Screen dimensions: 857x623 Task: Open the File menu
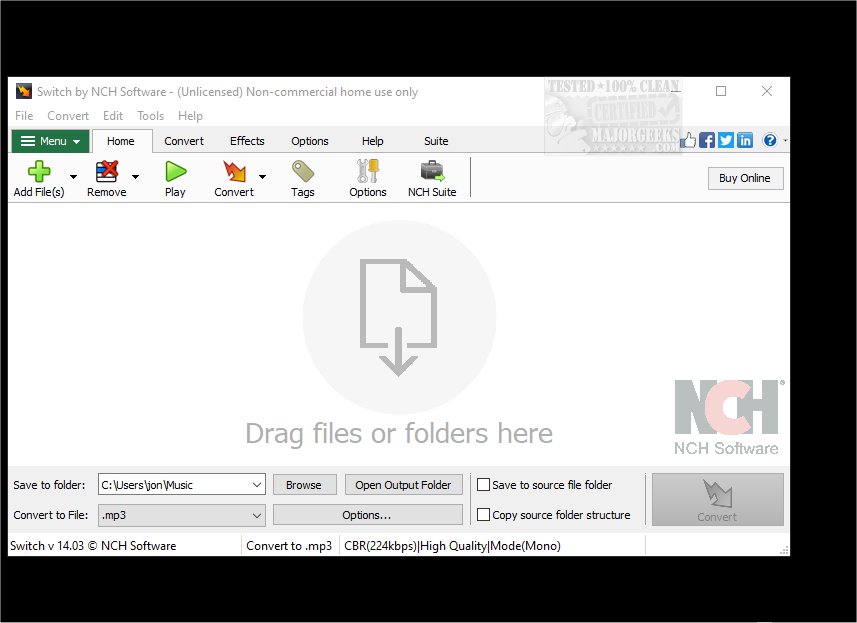[24, 116]
